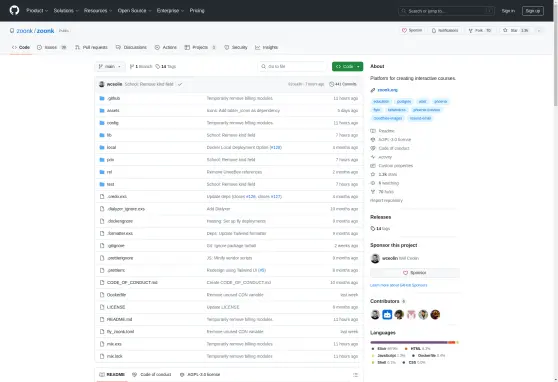Click the 14 Tags tag icon

pos(158,67)
